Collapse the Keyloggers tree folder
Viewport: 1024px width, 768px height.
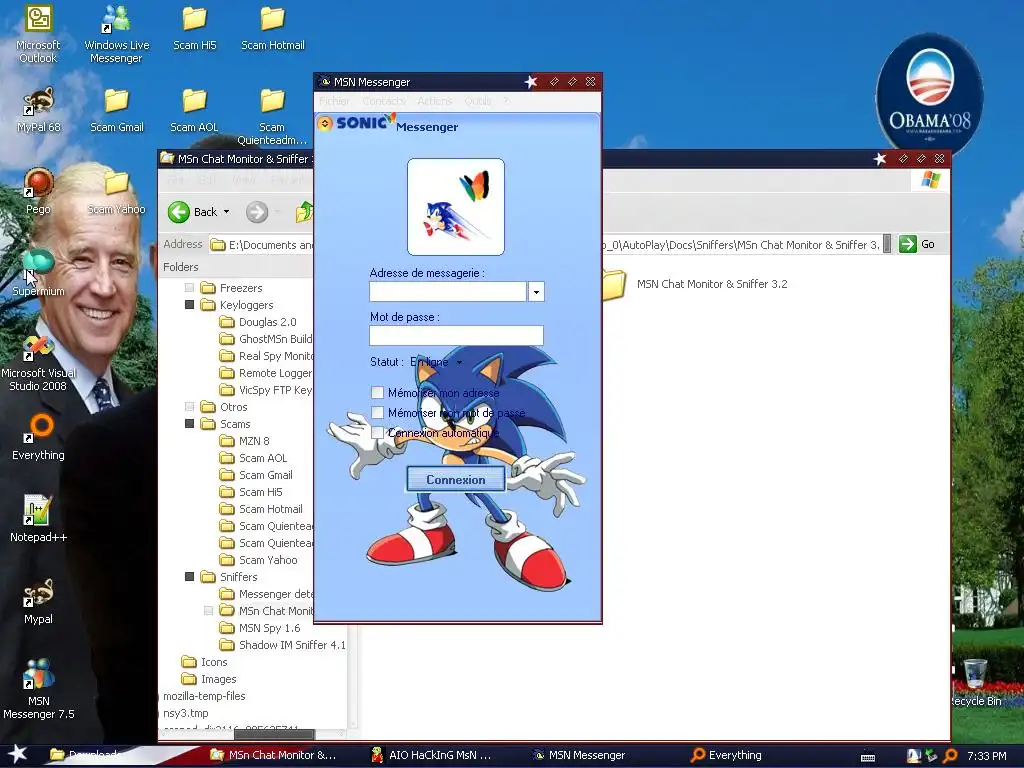point(189,304)
